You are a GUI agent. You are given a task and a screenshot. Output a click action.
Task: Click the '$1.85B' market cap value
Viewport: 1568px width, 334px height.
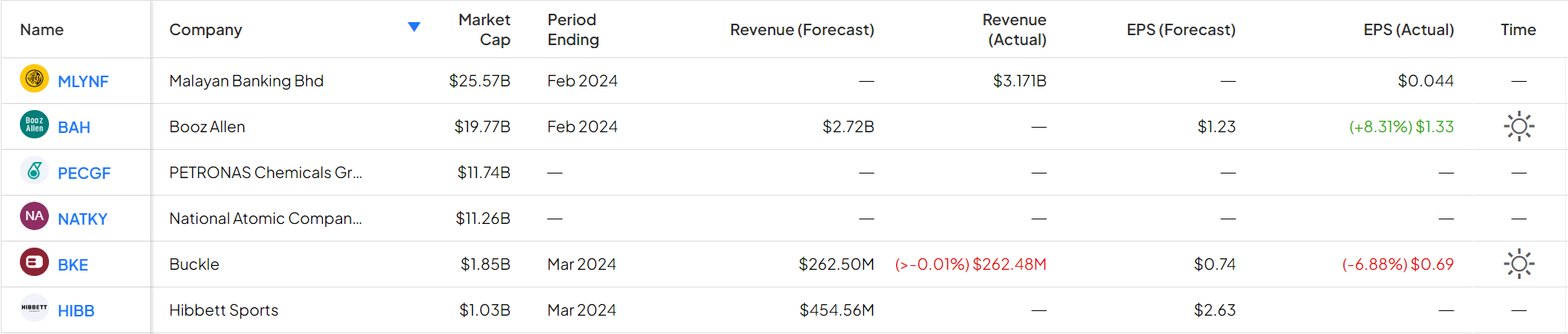485,264
